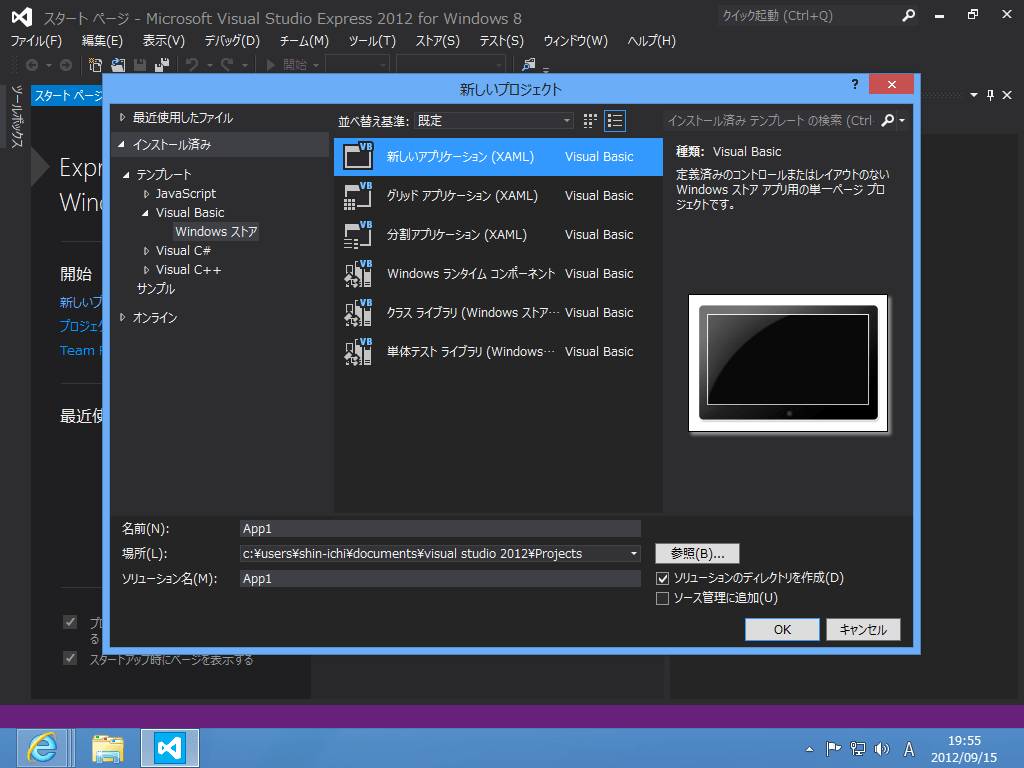Click the クラス ライブラリ template icon
The image size is (1024, 768).
(x=358, y=313)
